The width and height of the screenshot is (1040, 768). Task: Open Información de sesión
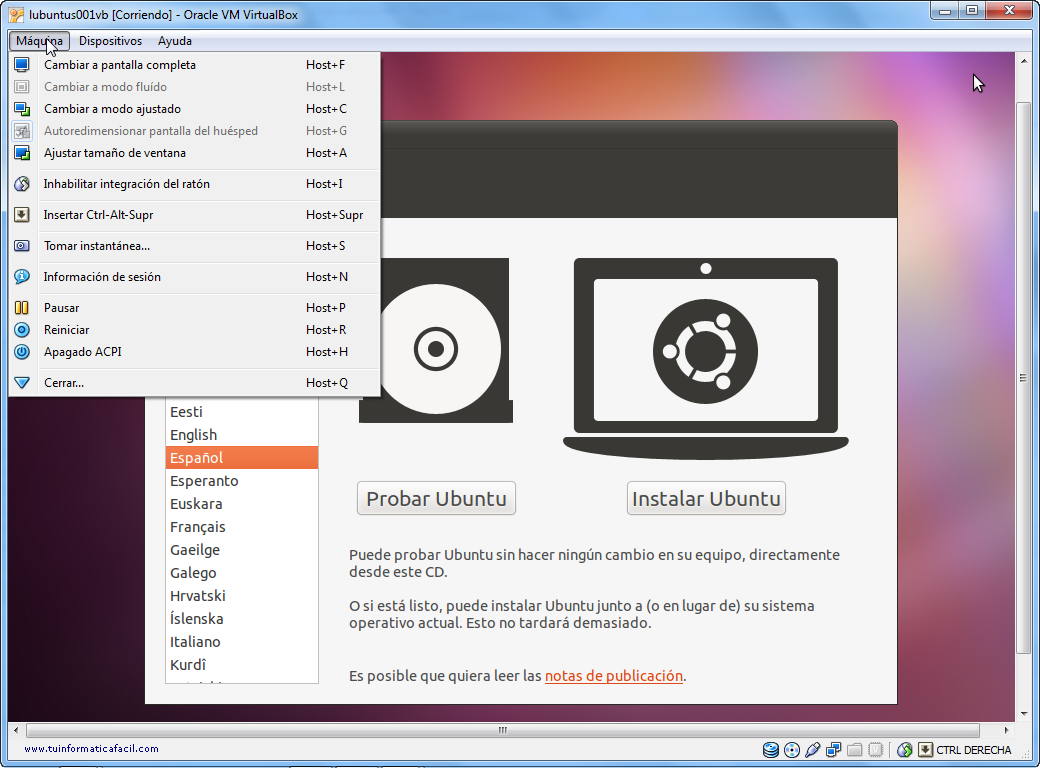tap(194, 277)
